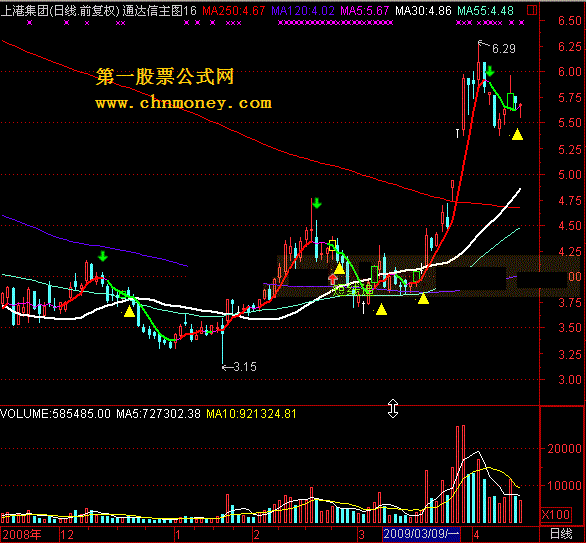Click the yellow MA10:921324.81 label
Viewport: 586px width, 543px height.
click(x=252, y=414)
